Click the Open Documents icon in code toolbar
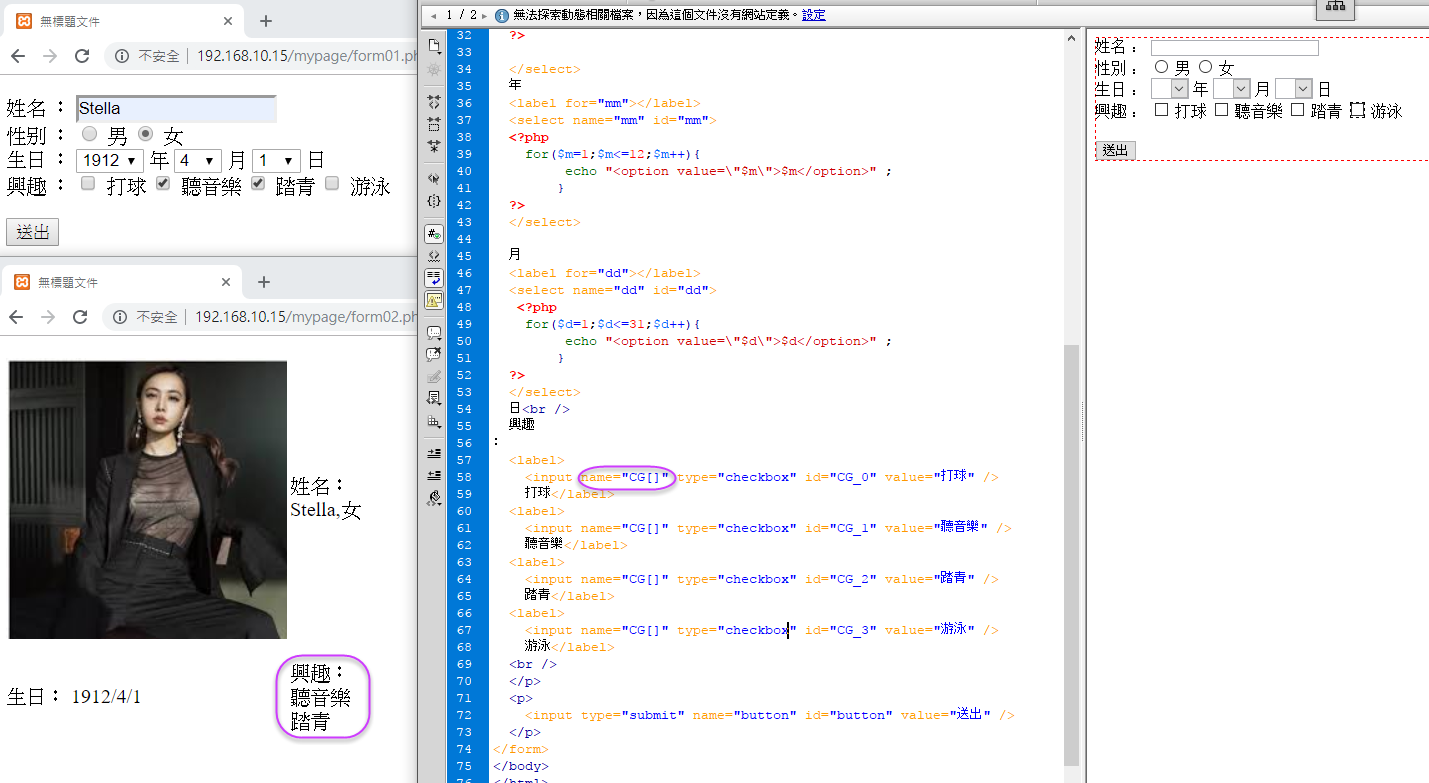The height and width of the screenshot is (783, 1429). coord(433,46)
